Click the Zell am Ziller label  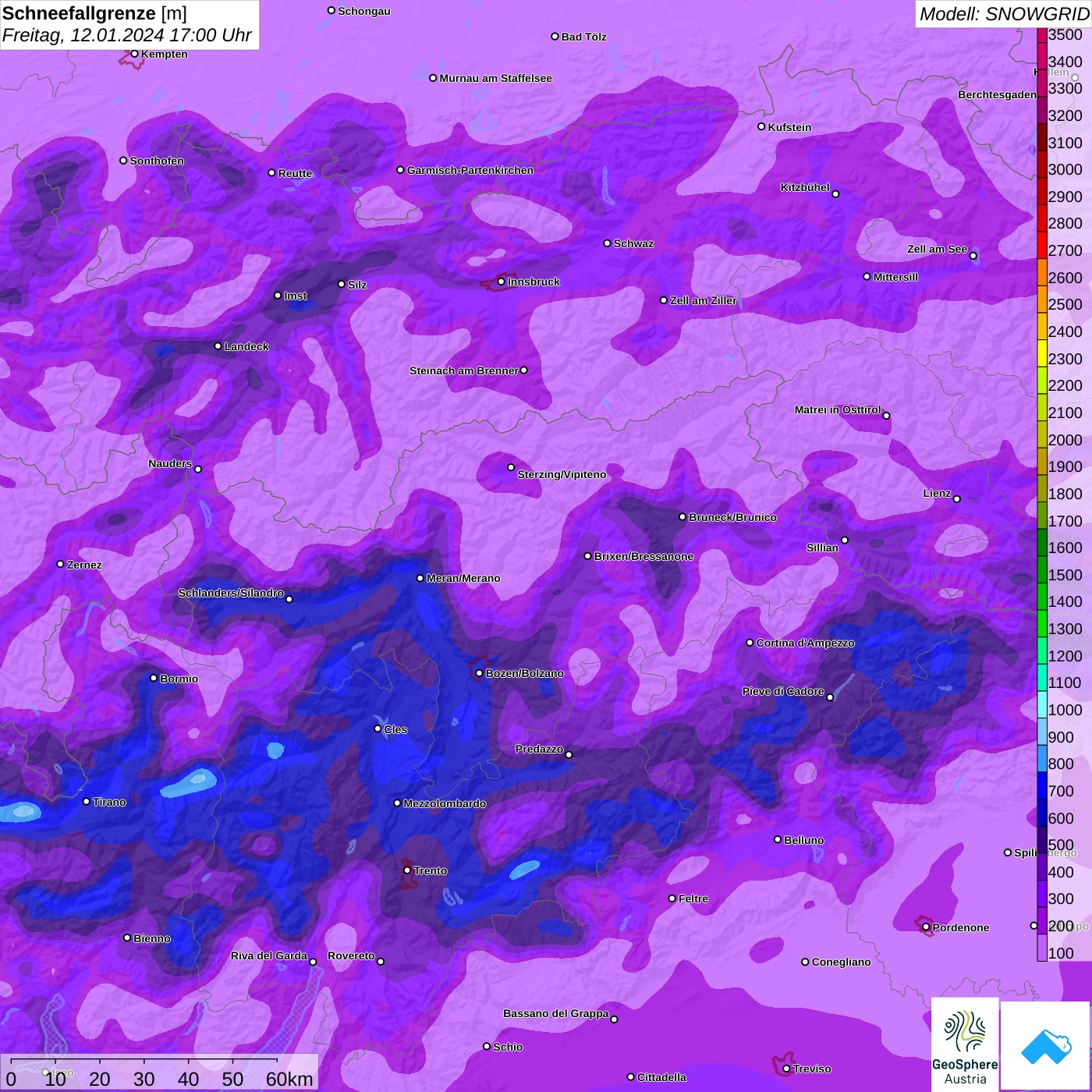(704, 300)
